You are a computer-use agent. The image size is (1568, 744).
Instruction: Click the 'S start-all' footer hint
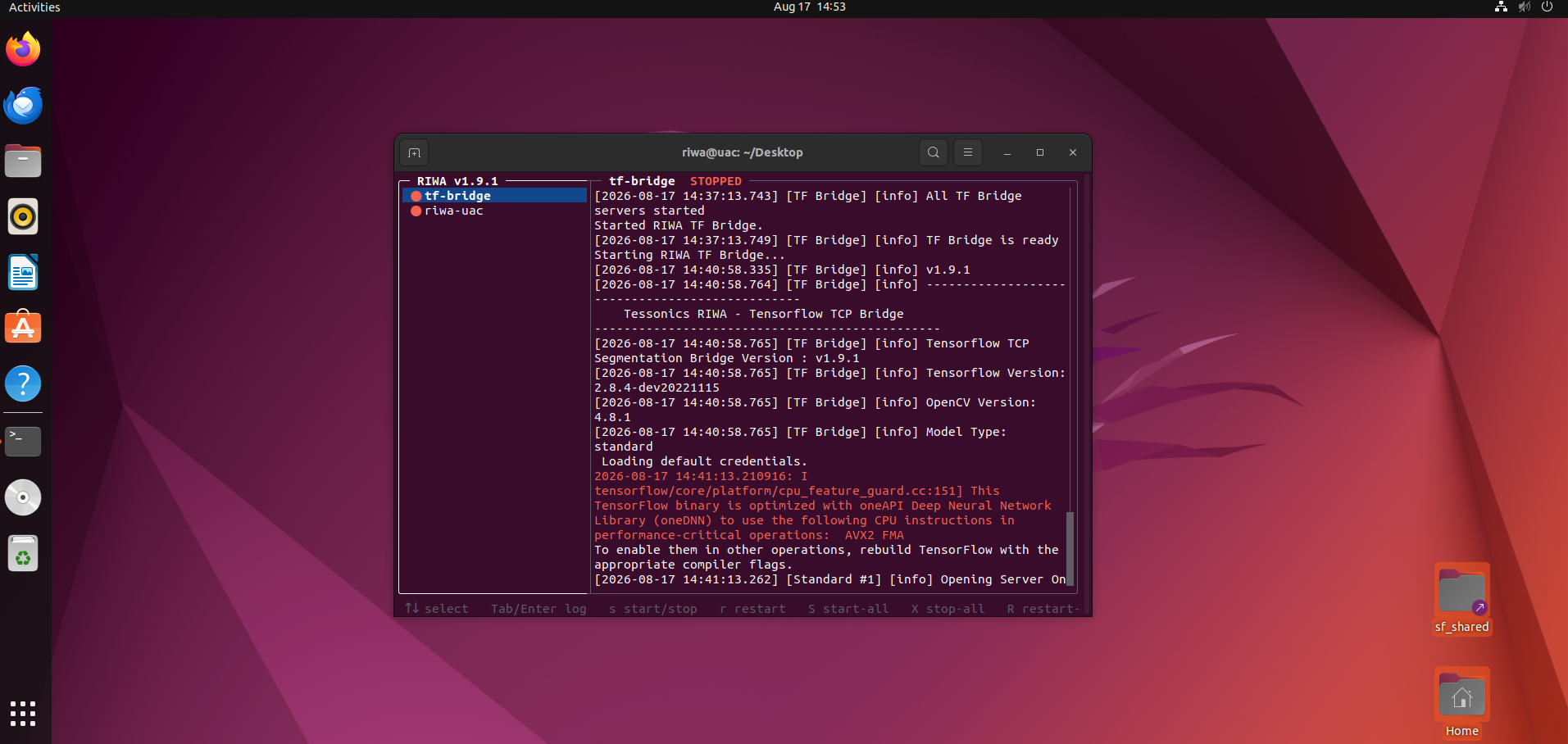coord(848,609)
